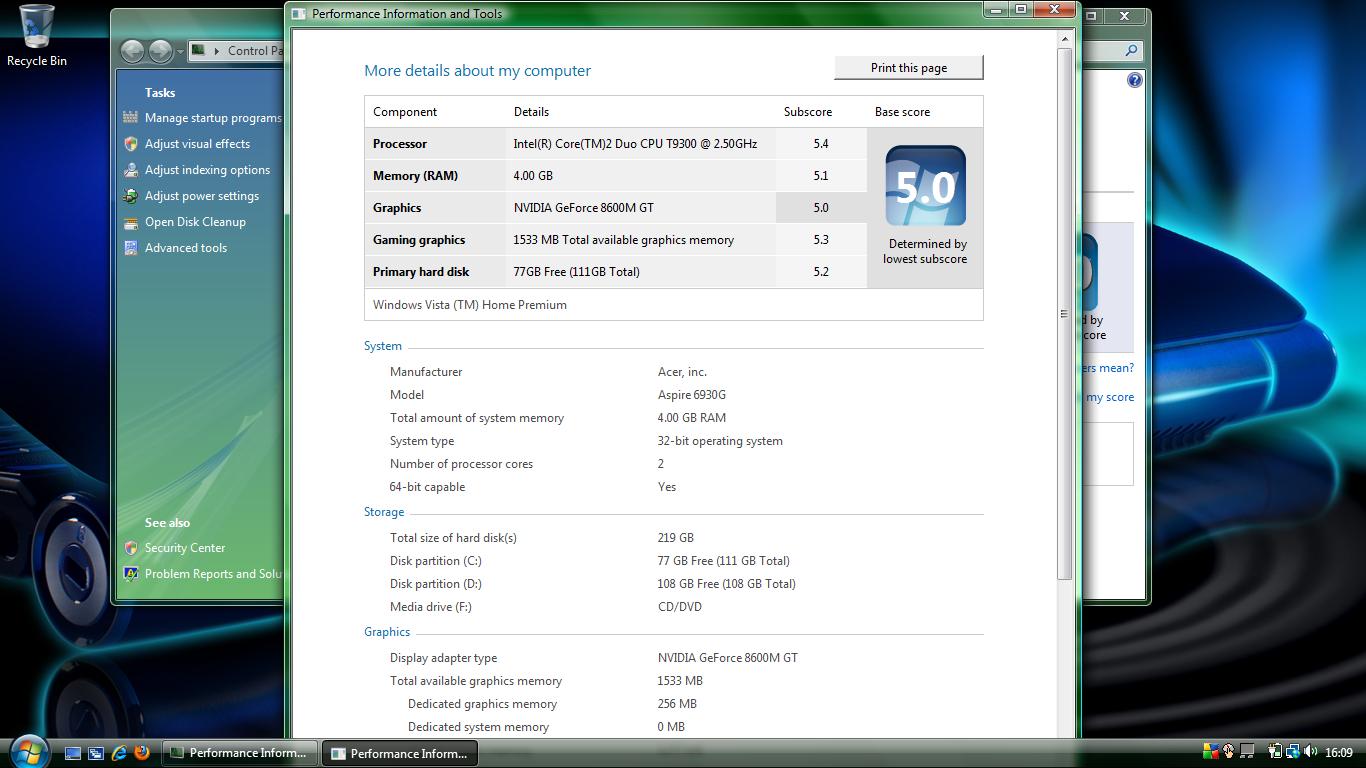
Task: Click the 5.0 base score badge
Action: coord(925,186)
